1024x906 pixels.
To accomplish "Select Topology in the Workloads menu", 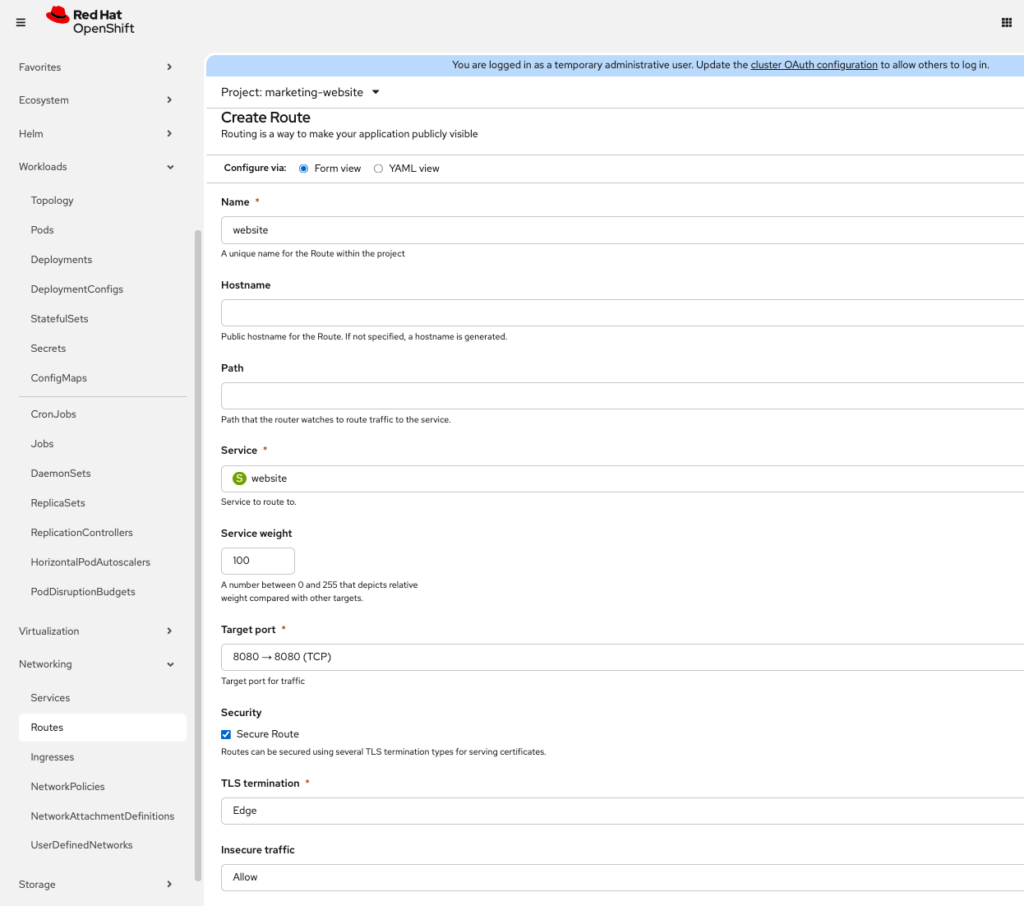I will 52,200.
